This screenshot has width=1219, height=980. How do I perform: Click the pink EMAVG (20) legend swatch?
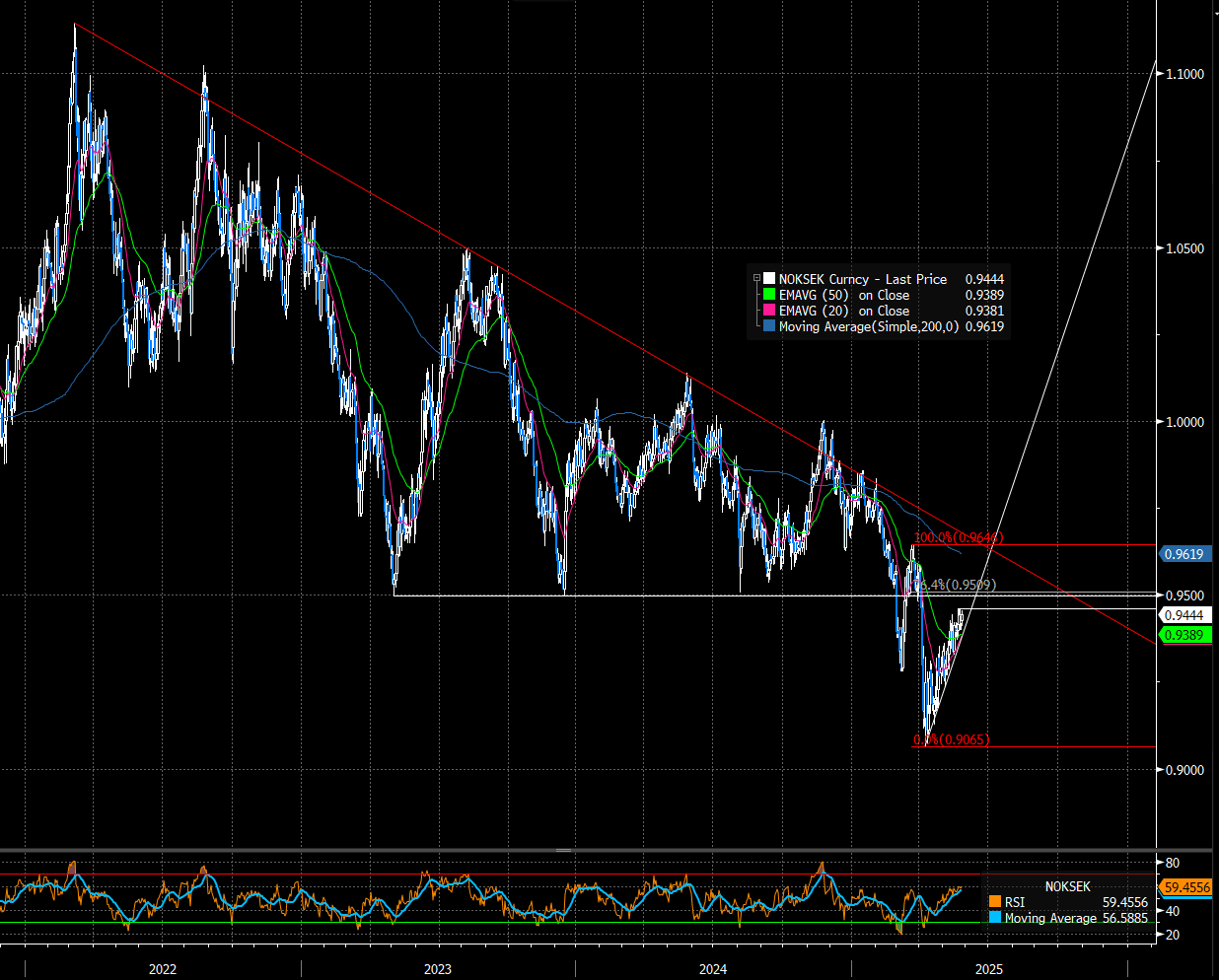[x=769, y=311]
